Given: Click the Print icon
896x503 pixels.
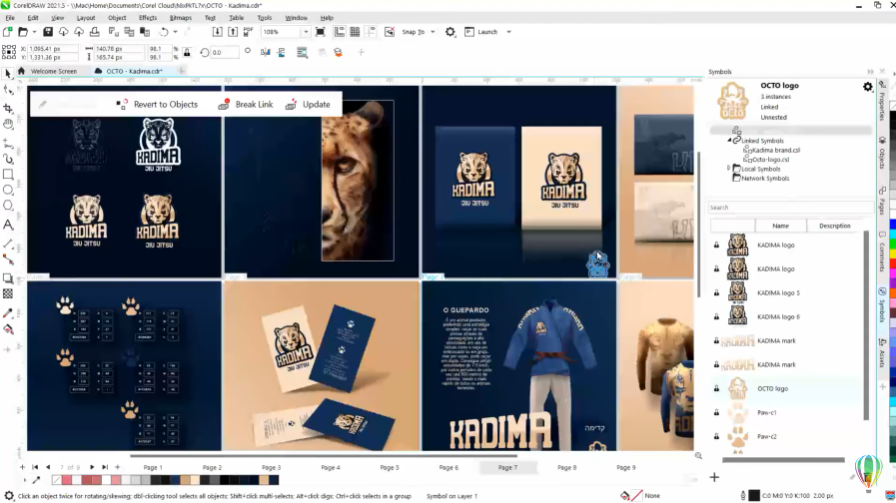Looking at the screenshot, I should coord(94,32).
